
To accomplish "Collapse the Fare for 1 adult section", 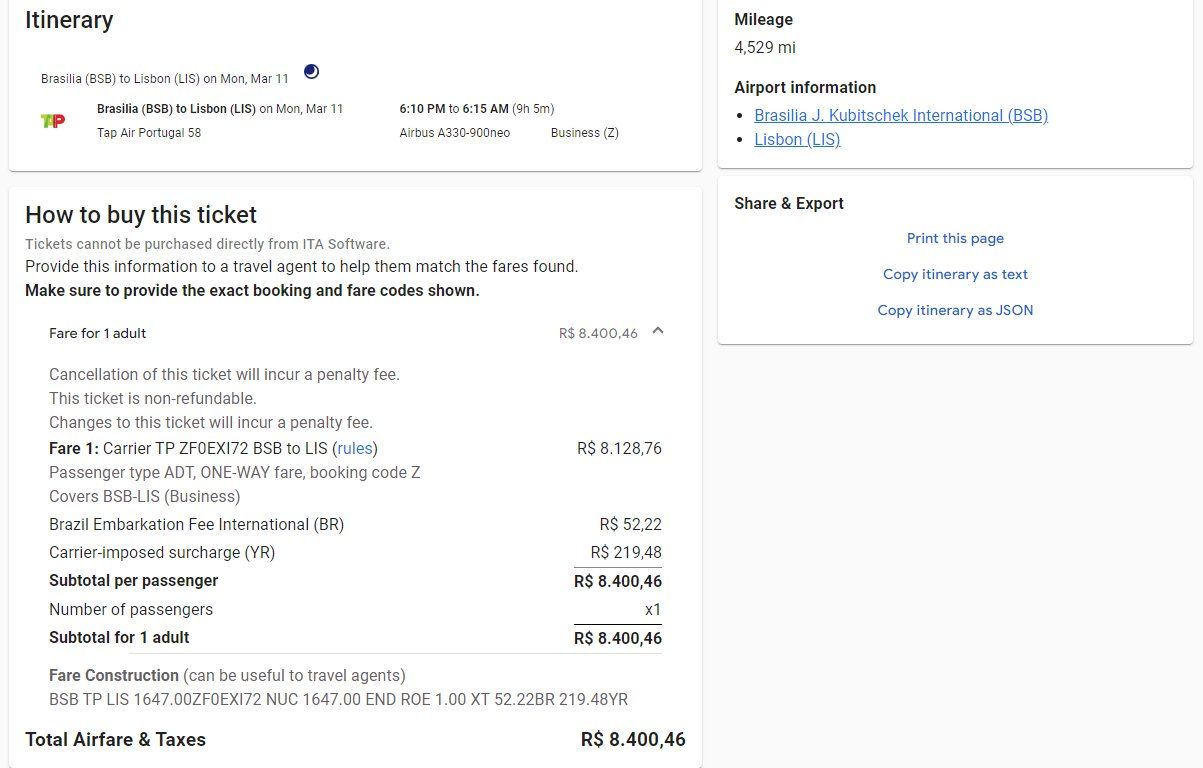I will tap(657, 332).
